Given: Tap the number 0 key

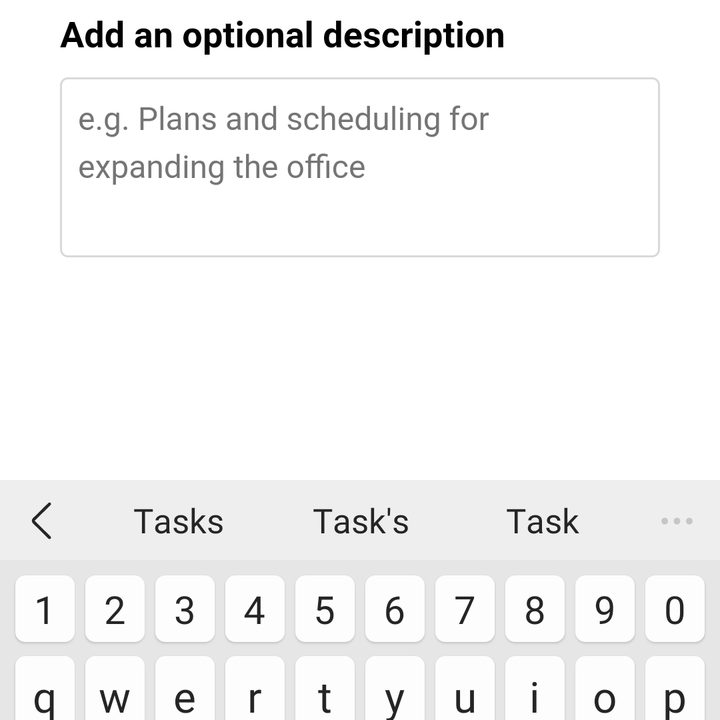Looking at the screenshot, I should click(675, 609).
